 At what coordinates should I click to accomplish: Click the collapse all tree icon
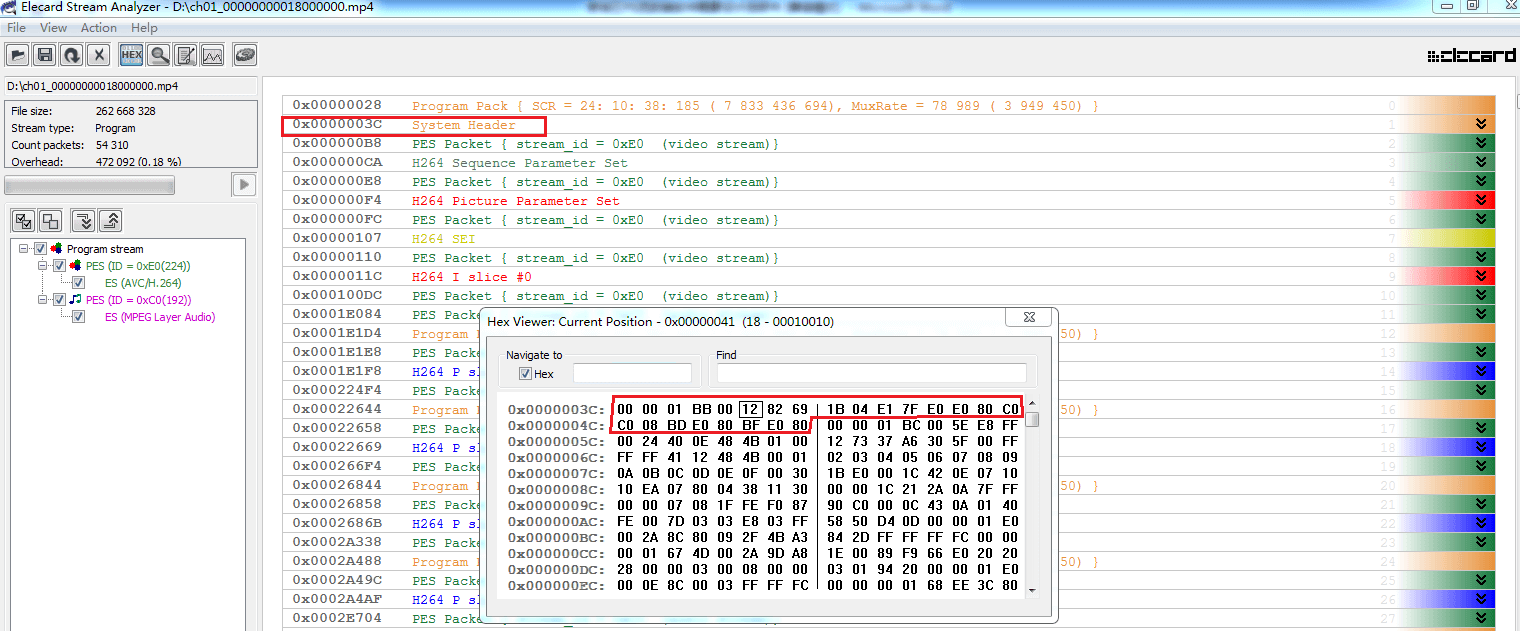(111, 220)
